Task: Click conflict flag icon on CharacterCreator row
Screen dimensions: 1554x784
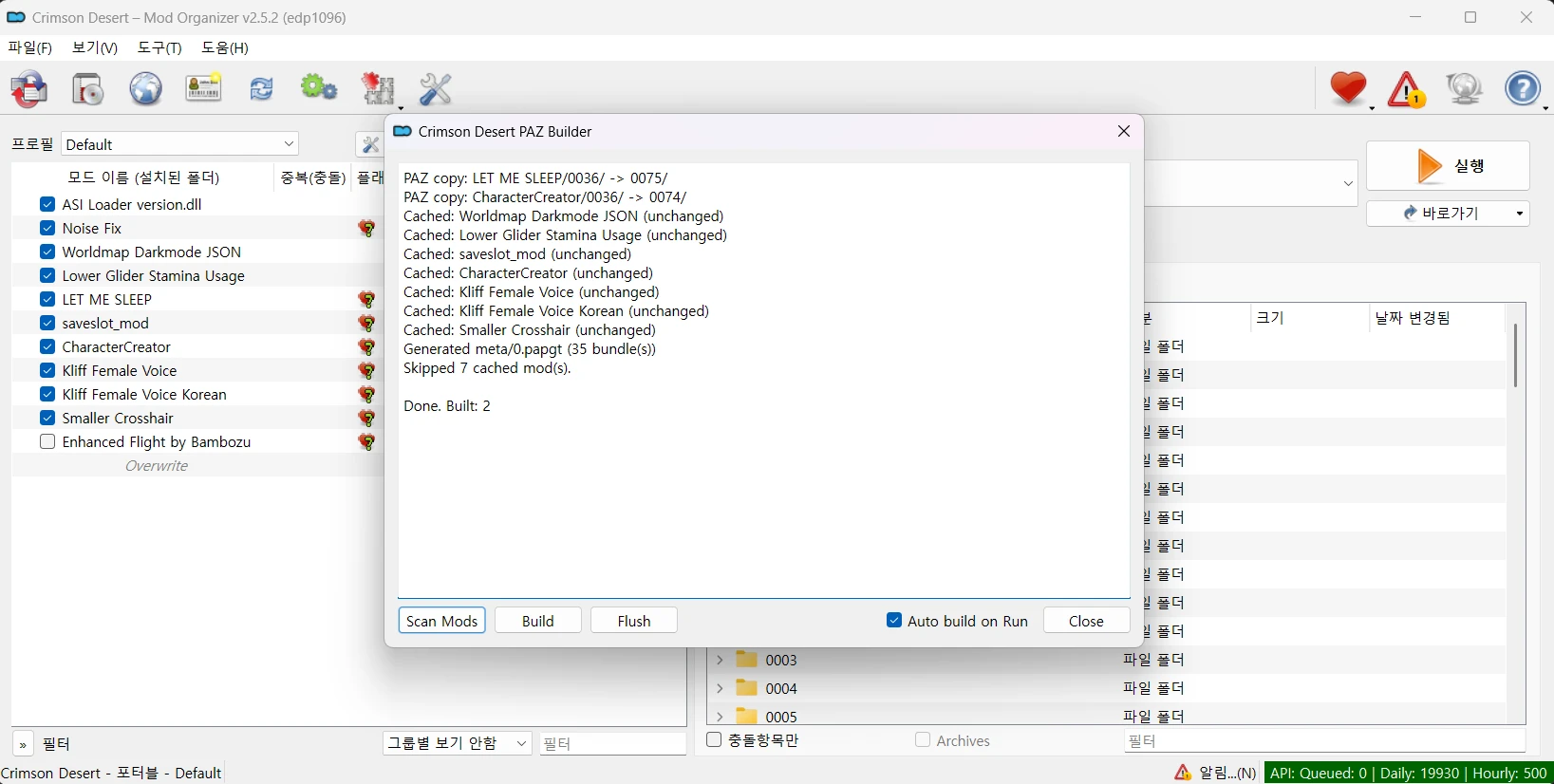Action: [367, 347]
